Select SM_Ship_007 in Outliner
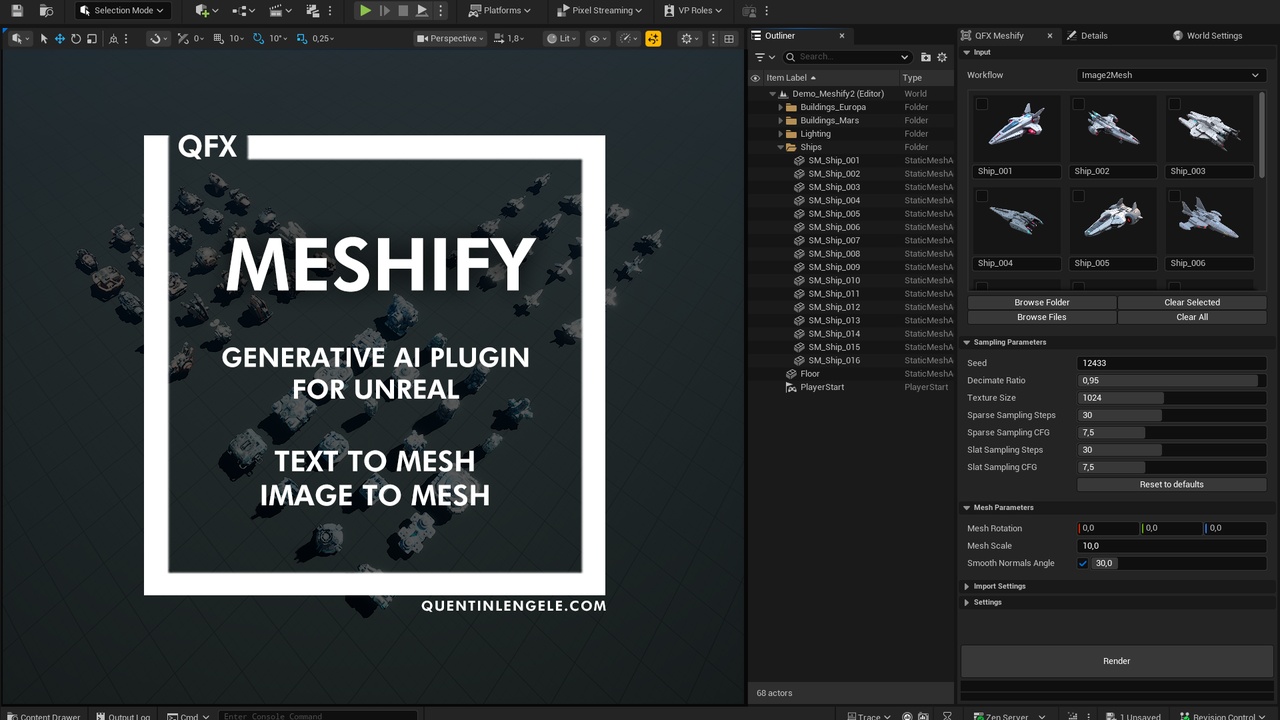The height and width of the screenshot is (720, 1280). (x=852, y=240)
